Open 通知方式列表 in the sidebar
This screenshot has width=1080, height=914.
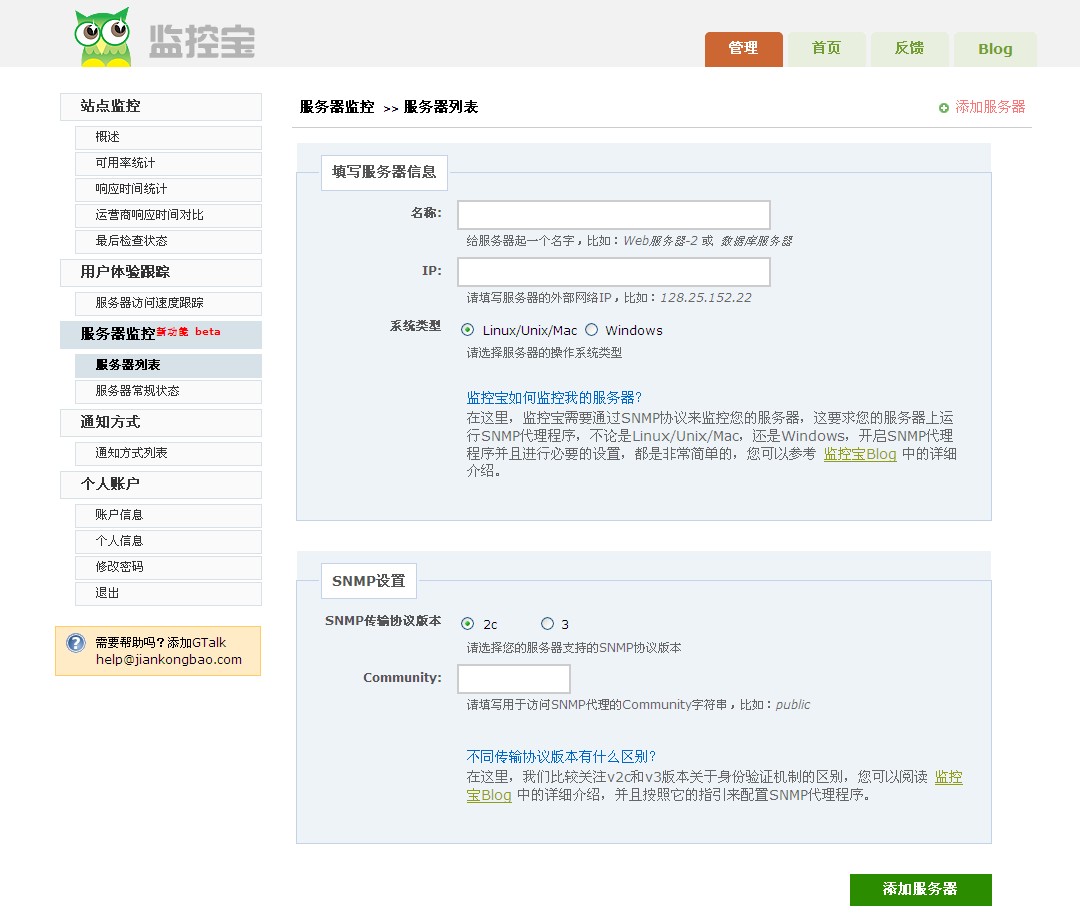[168, 454]
